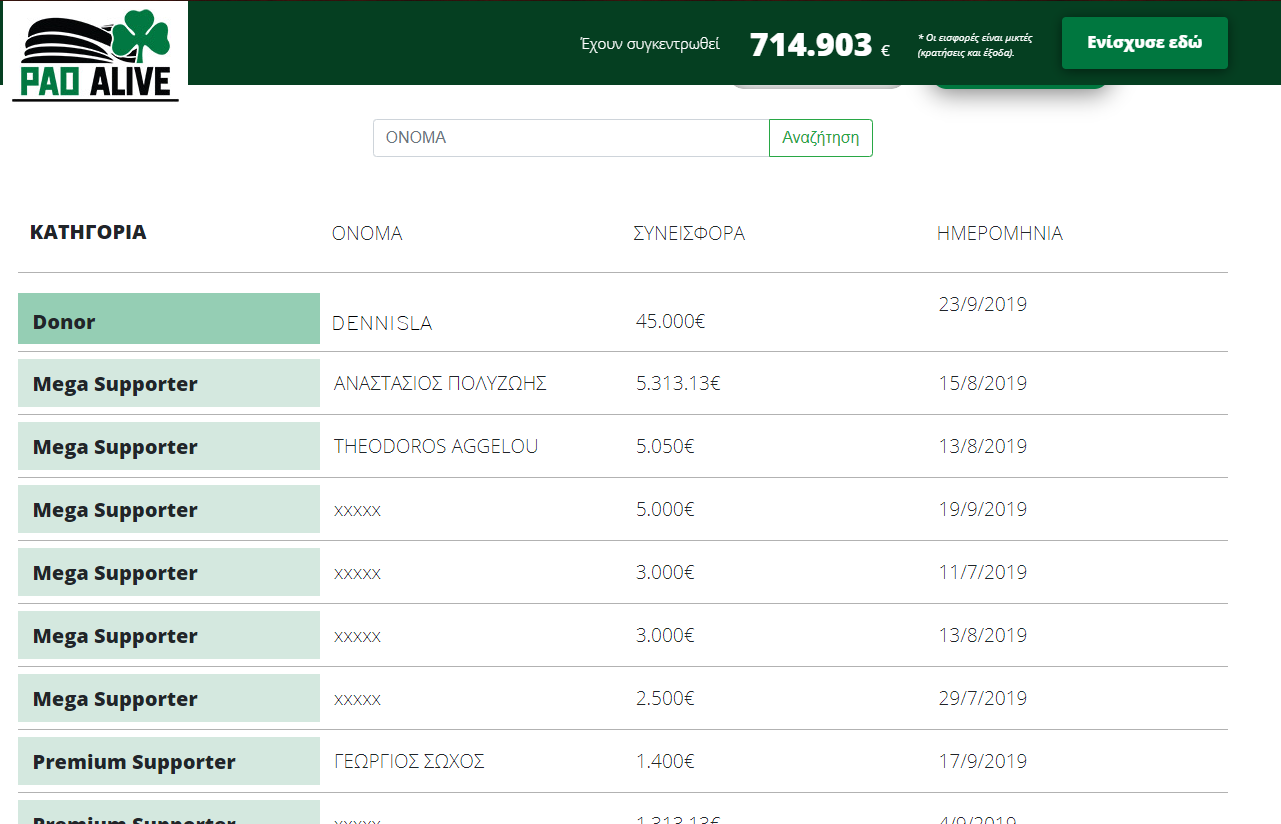Screen dimensions: 1281x824
Task: Click the Οι εισφορές είναι μικτές footnote
Action: pos(975,45)
